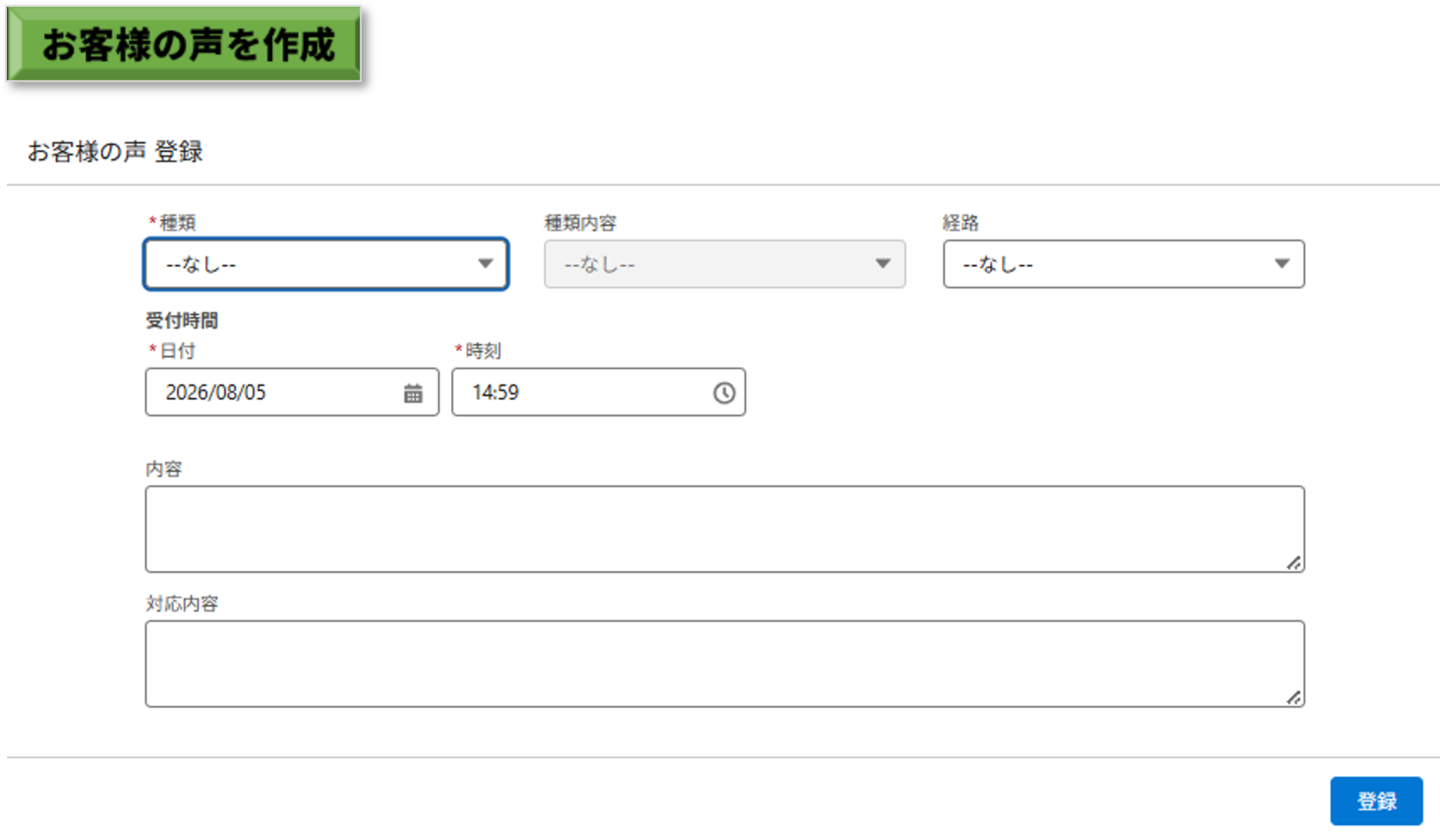Click the resize grip of 対応内容 textarea
This screenshot has width=1440, height=839.
[1293, 698]
